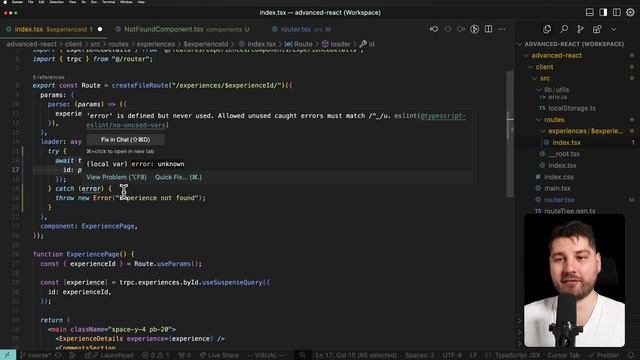640x360 pixels.
Task: Expand additional views chevron in sidebar header
Action: pyautogui.click(x=613, y=29)
